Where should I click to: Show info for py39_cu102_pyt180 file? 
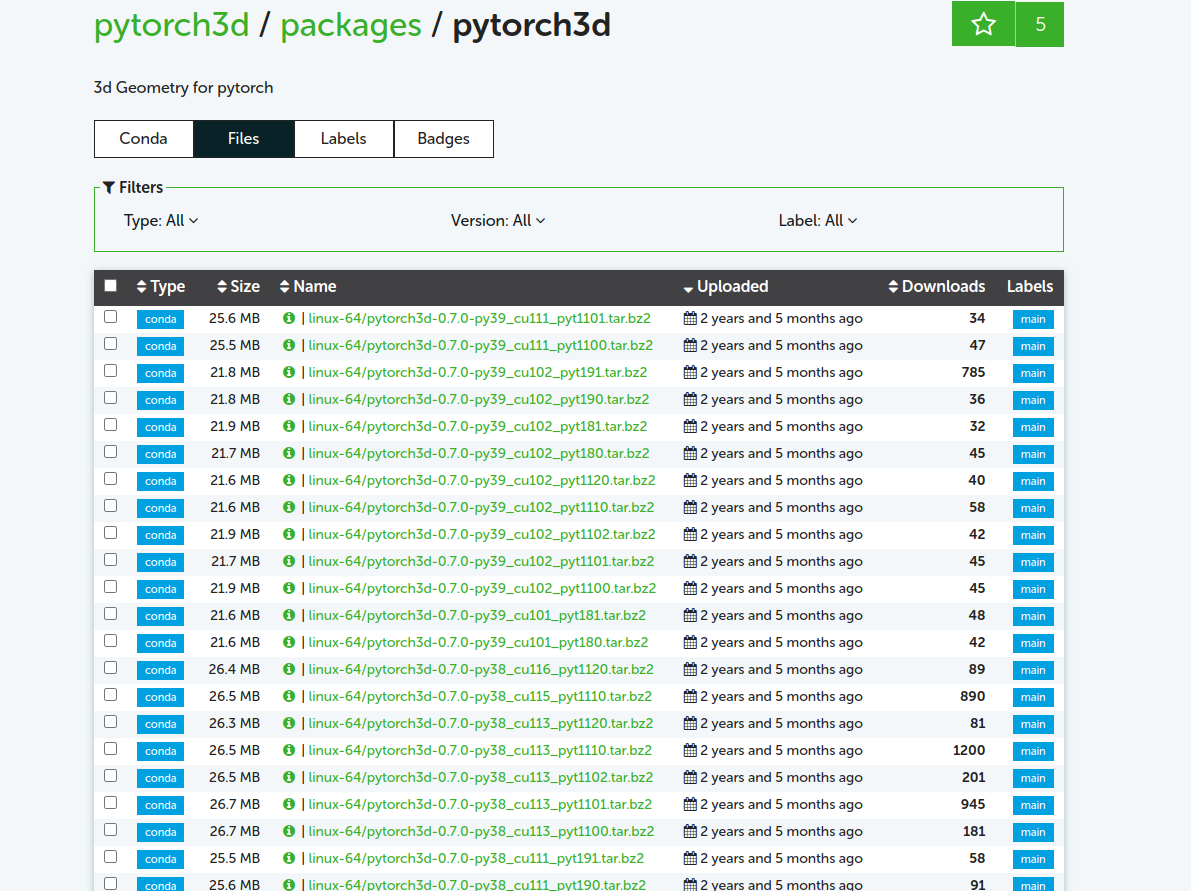[x=289, y=453]
